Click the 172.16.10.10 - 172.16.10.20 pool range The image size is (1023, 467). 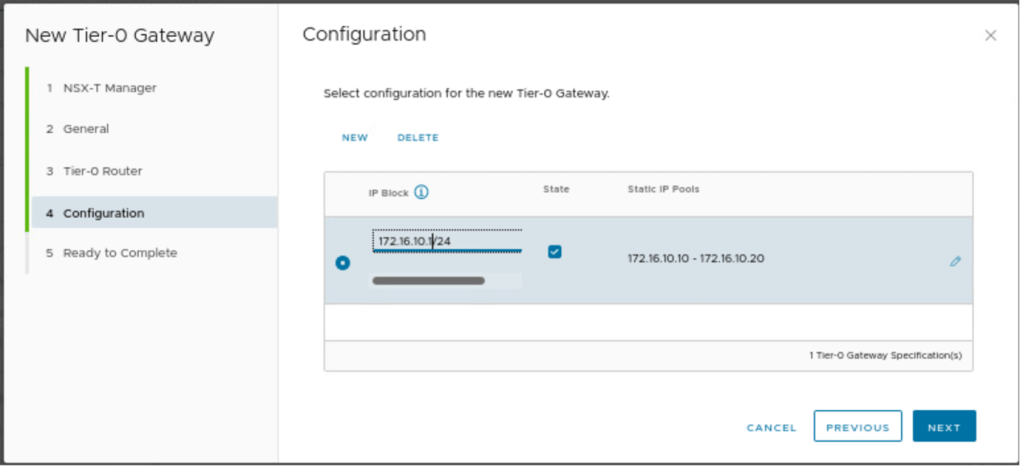coord(696,259)
